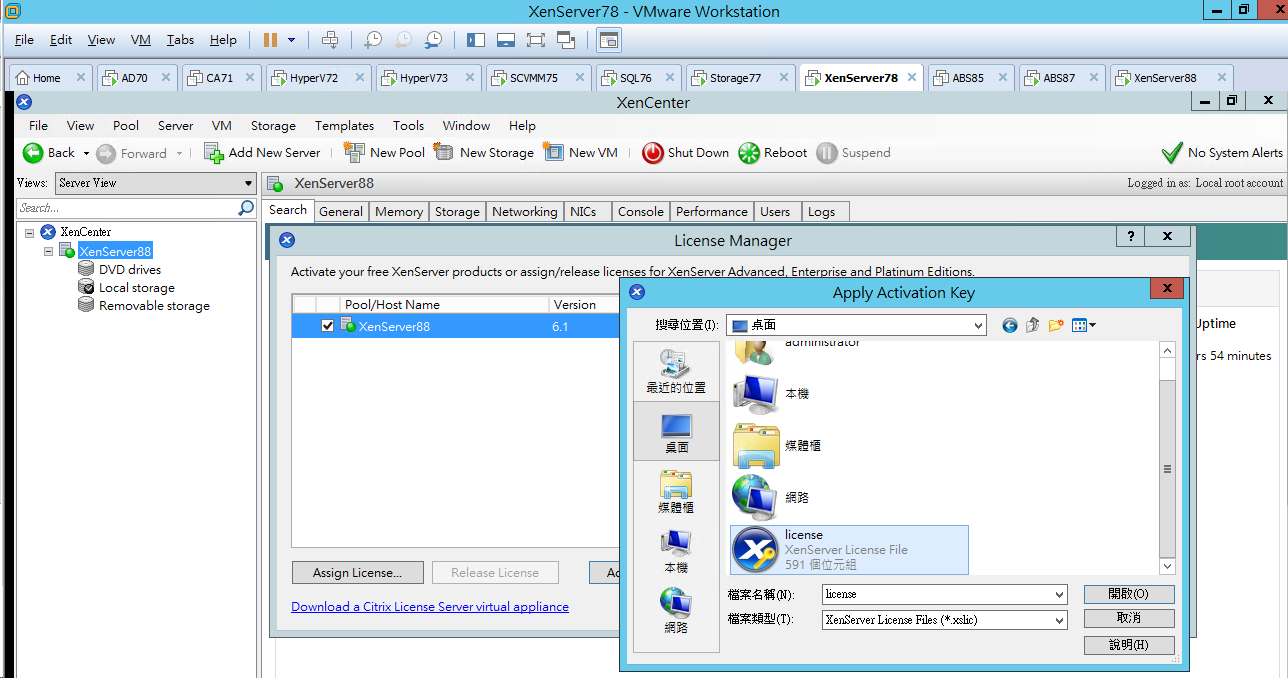Click the create new folder icon

tap(1056, 325)
